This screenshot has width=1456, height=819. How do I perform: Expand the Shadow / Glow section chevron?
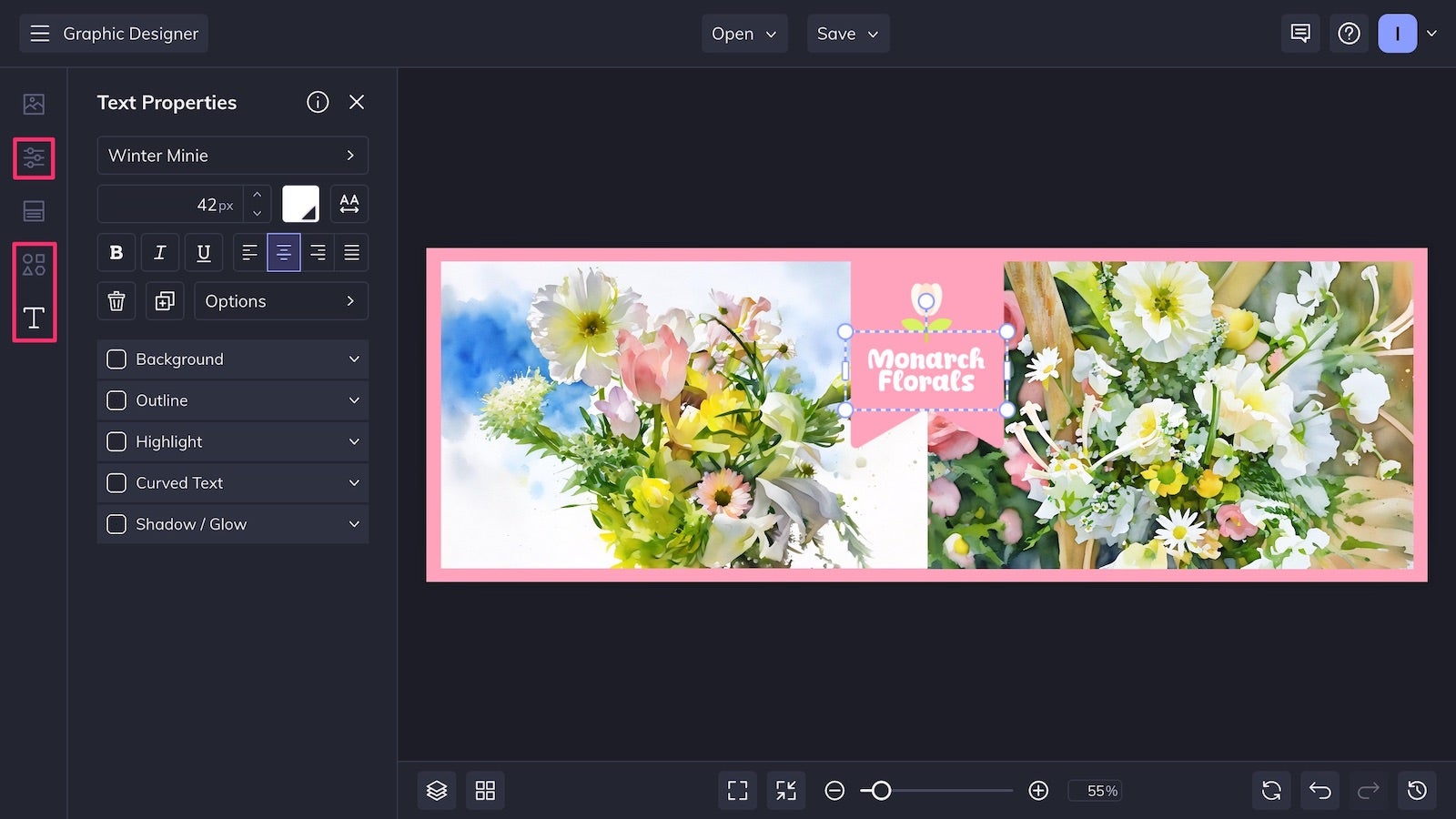pos(354,524)
